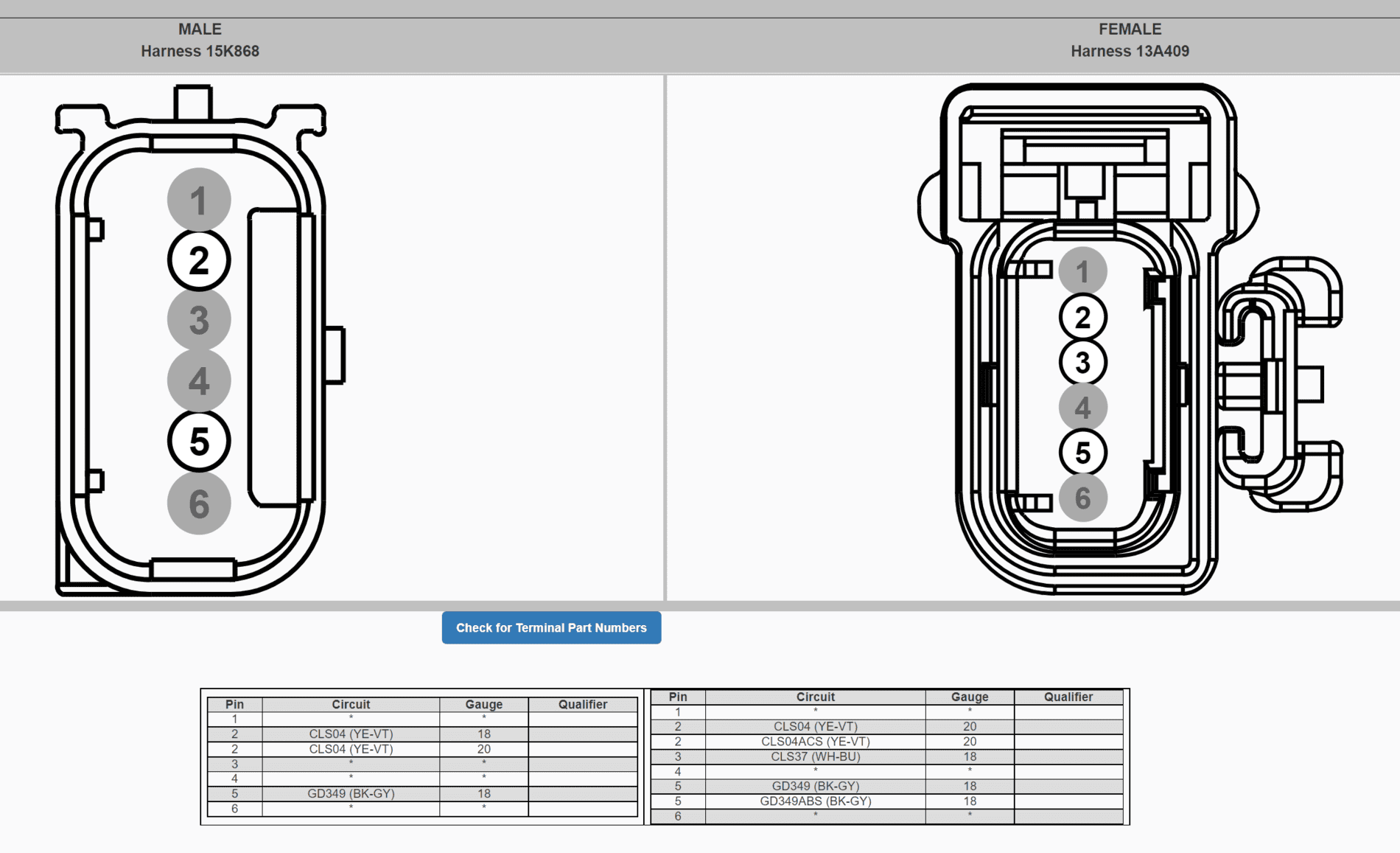Select pin 4 on female connector diagram
Screen dimensions: 1400x853
[x=1082, y=408]
